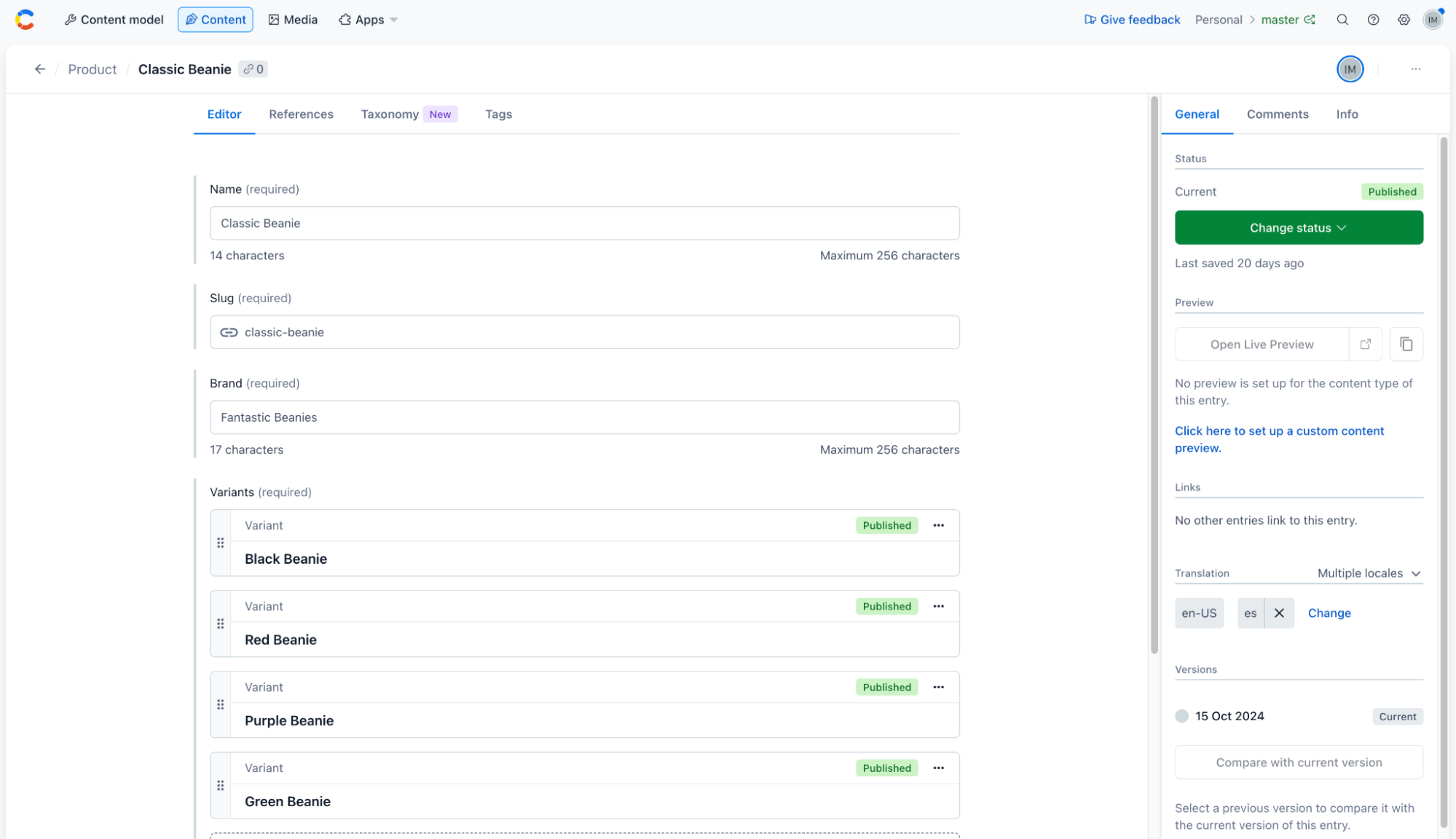Open the help question-mark icon
The width and height of the screenshot is (1456, 839).
[x=1373, y=20]
